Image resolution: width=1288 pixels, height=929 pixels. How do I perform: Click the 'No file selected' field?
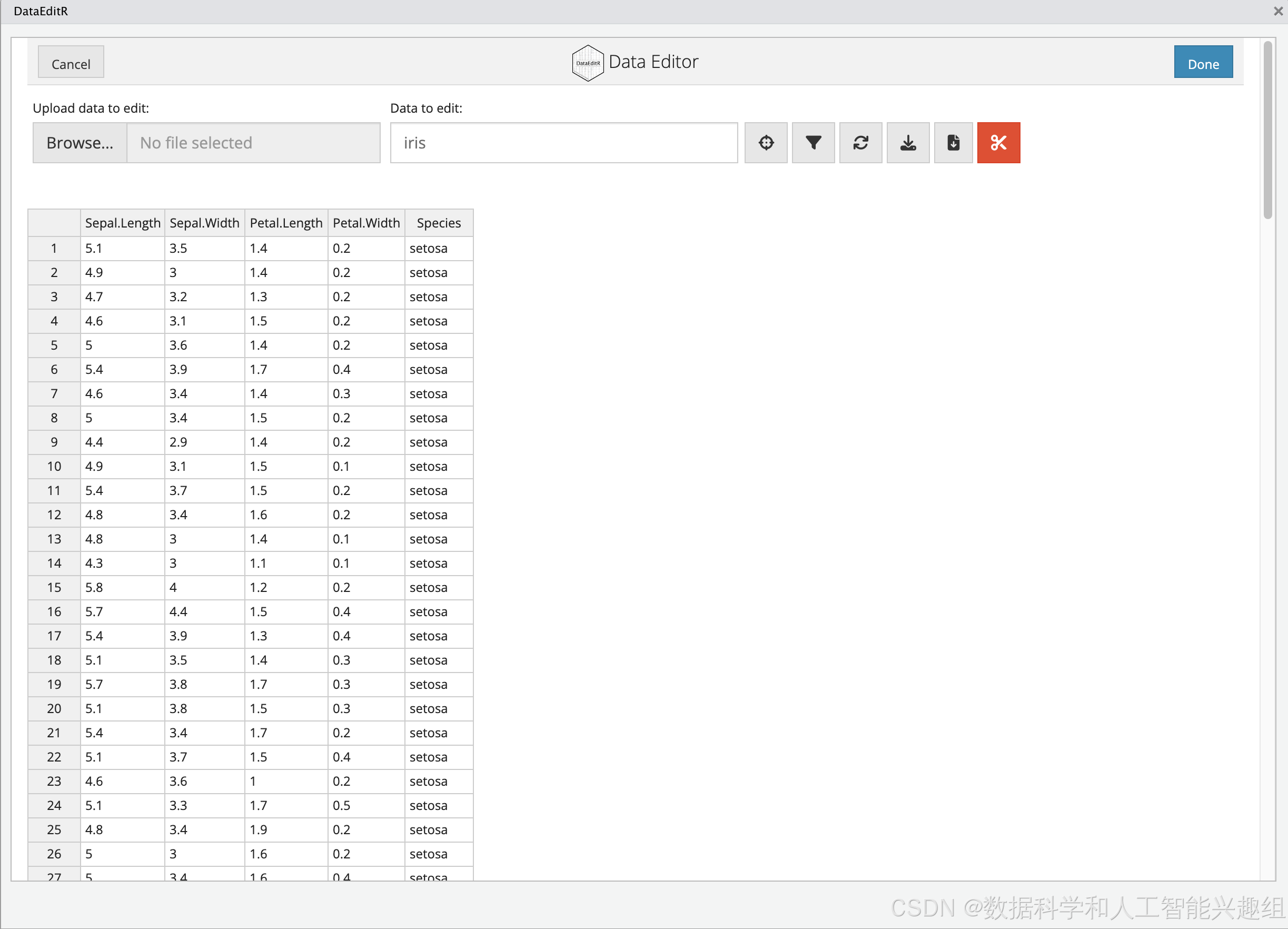point(253,143)
